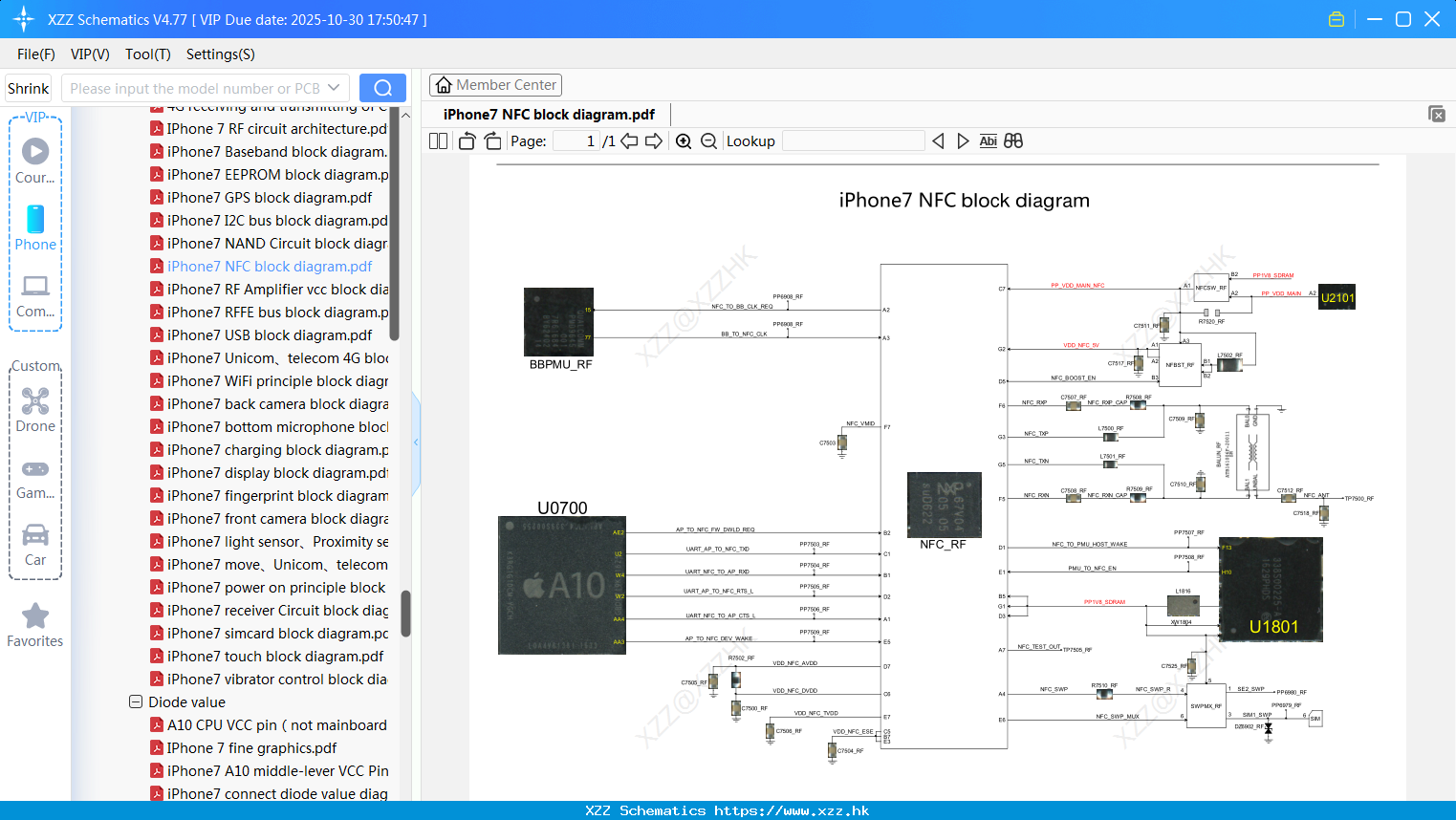Open iPhone 7 fine graphics.pdf
This screenshot has width=1456, height=820.
[x=244, y=748]
